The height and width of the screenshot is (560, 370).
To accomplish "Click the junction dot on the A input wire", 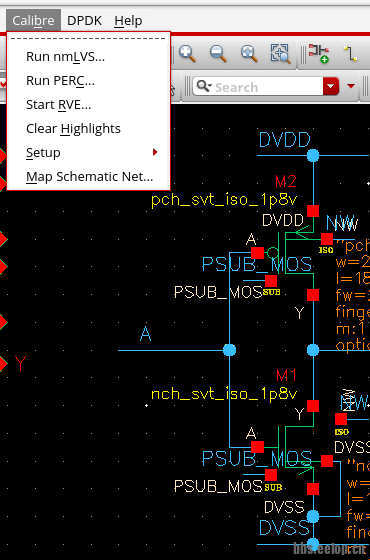I will (229, 350).
